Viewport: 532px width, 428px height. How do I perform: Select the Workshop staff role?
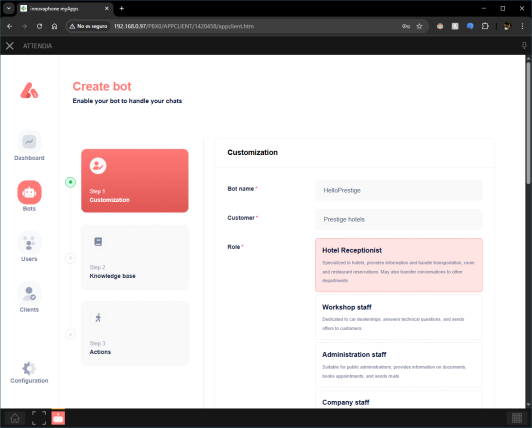399,317
